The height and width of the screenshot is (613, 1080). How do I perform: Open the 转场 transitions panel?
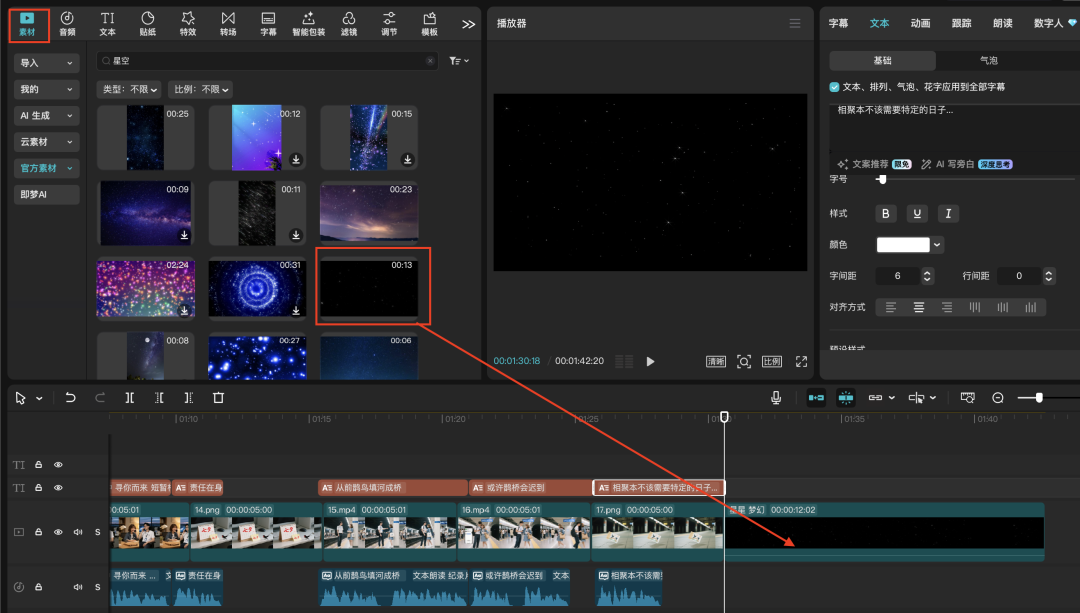click(228, 23)
